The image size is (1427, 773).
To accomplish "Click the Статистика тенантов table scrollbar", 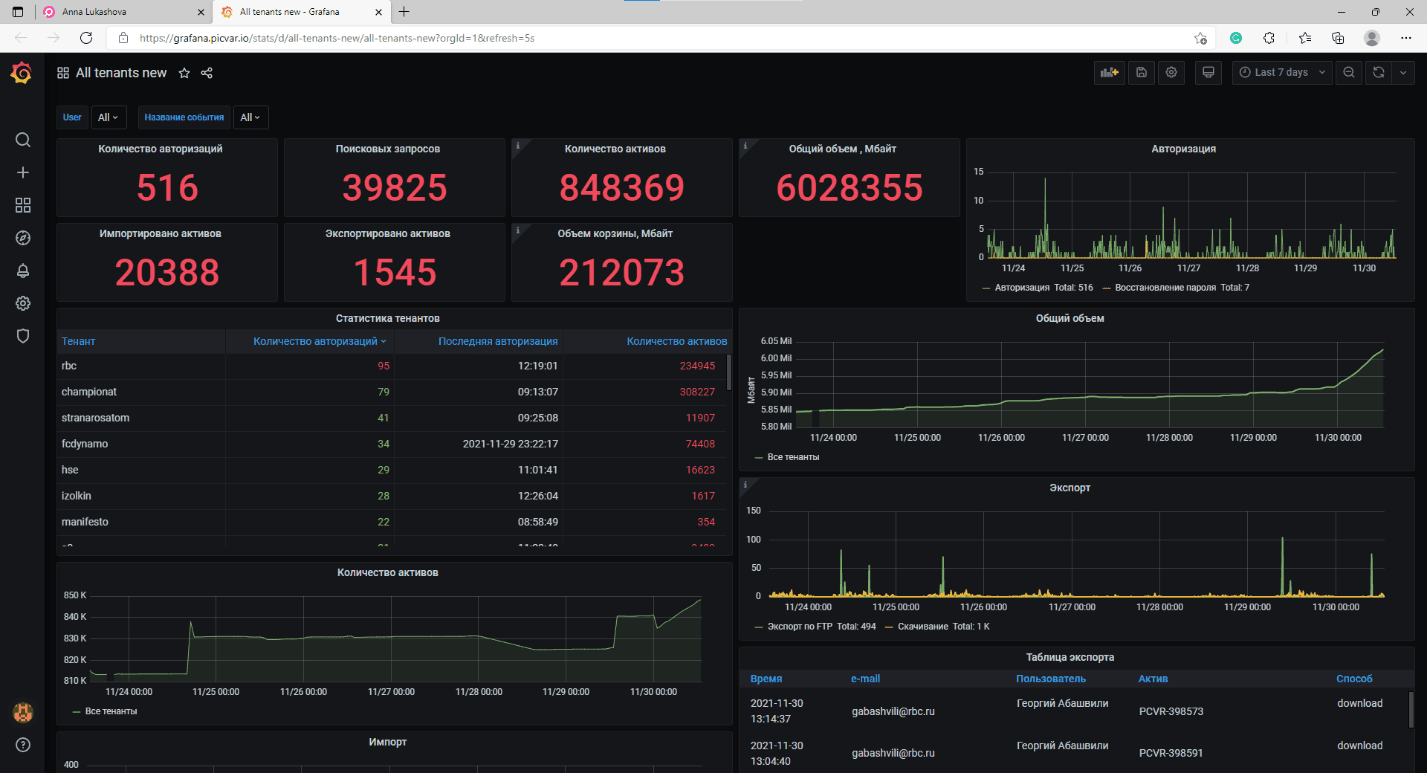I will tap(729, 372).
